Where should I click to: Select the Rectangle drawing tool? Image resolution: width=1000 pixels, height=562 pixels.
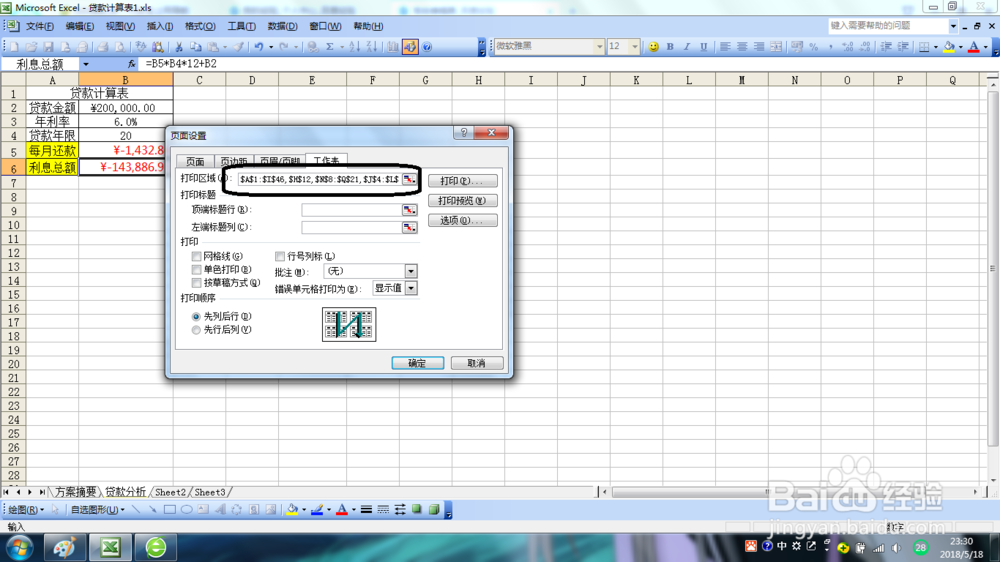point(170,510)
